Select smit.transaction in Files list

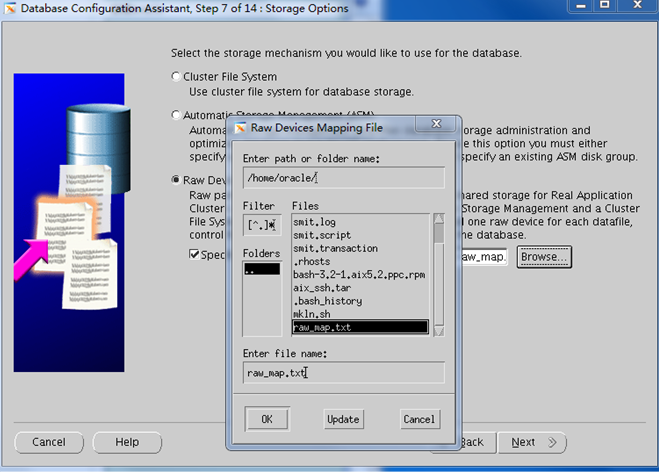click(x=360, y=248)
